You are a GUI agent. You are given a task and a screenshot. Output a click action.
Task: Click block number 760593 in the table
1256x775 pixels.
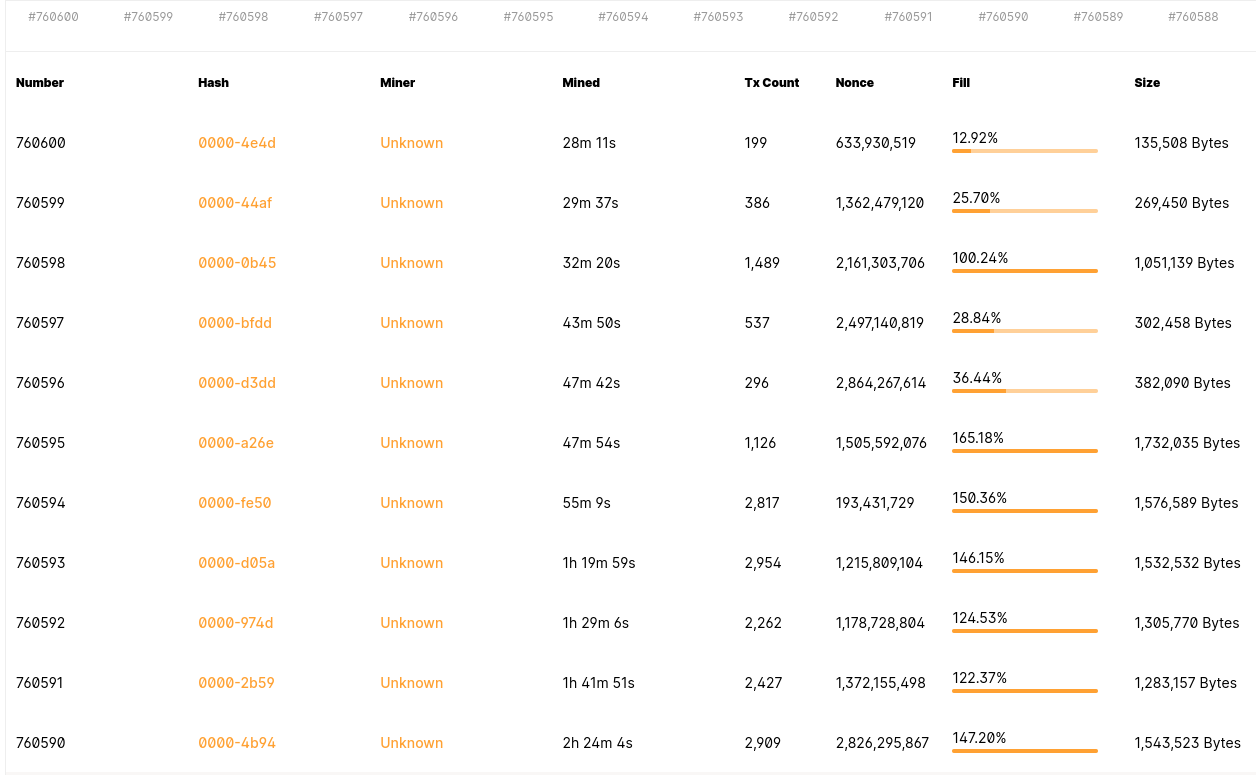pos(41,563)
